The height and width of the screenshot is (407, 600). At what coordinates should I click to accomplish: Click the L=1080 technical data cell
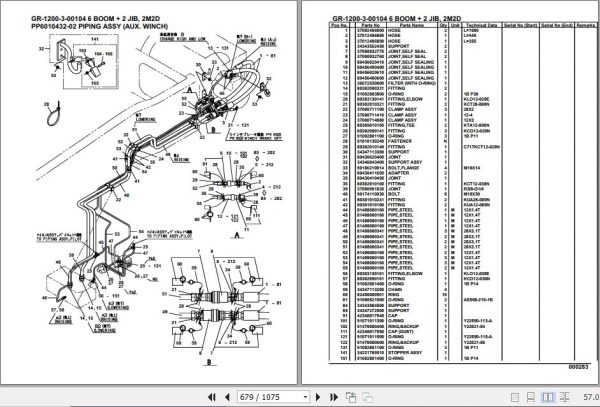471,30
